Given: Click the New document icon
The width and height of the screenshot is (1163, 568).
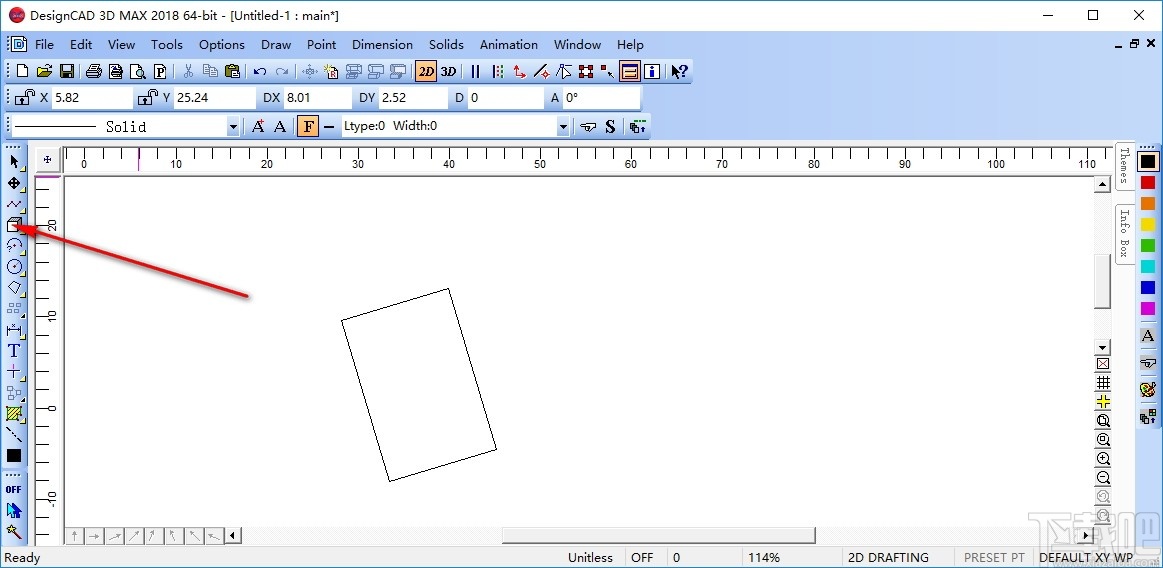Looking at the screenshot, I should (x=22, y=71).
